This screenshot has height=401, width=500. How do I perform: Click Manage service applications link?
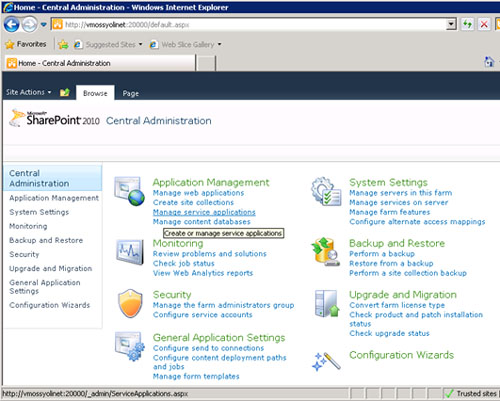(x=204, y=212)
